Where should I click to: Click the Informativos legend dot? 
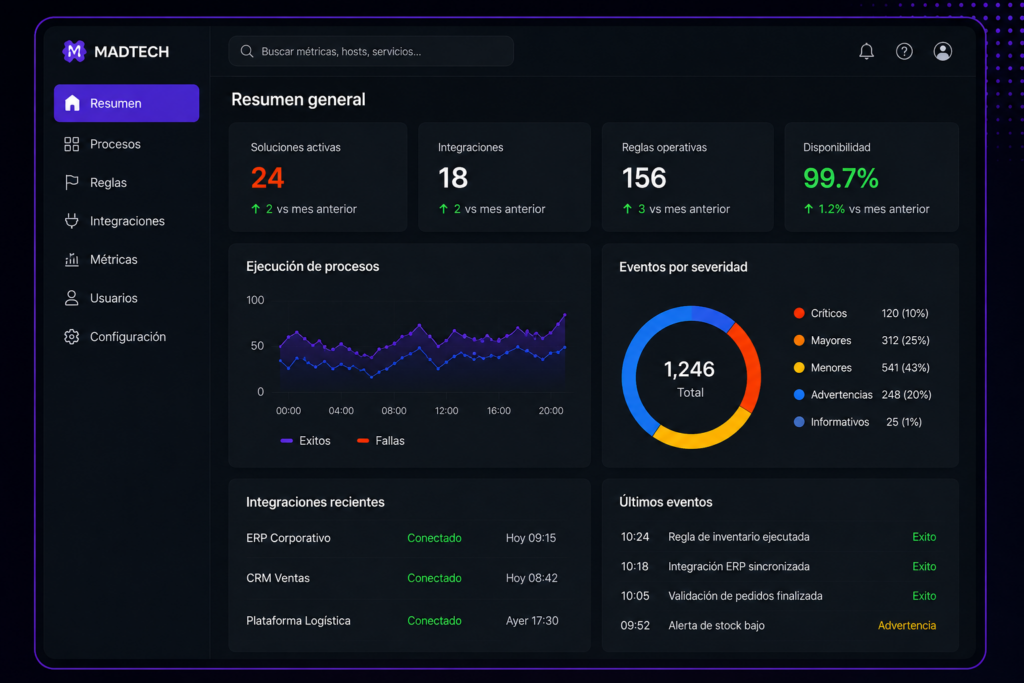pos(799,422)
